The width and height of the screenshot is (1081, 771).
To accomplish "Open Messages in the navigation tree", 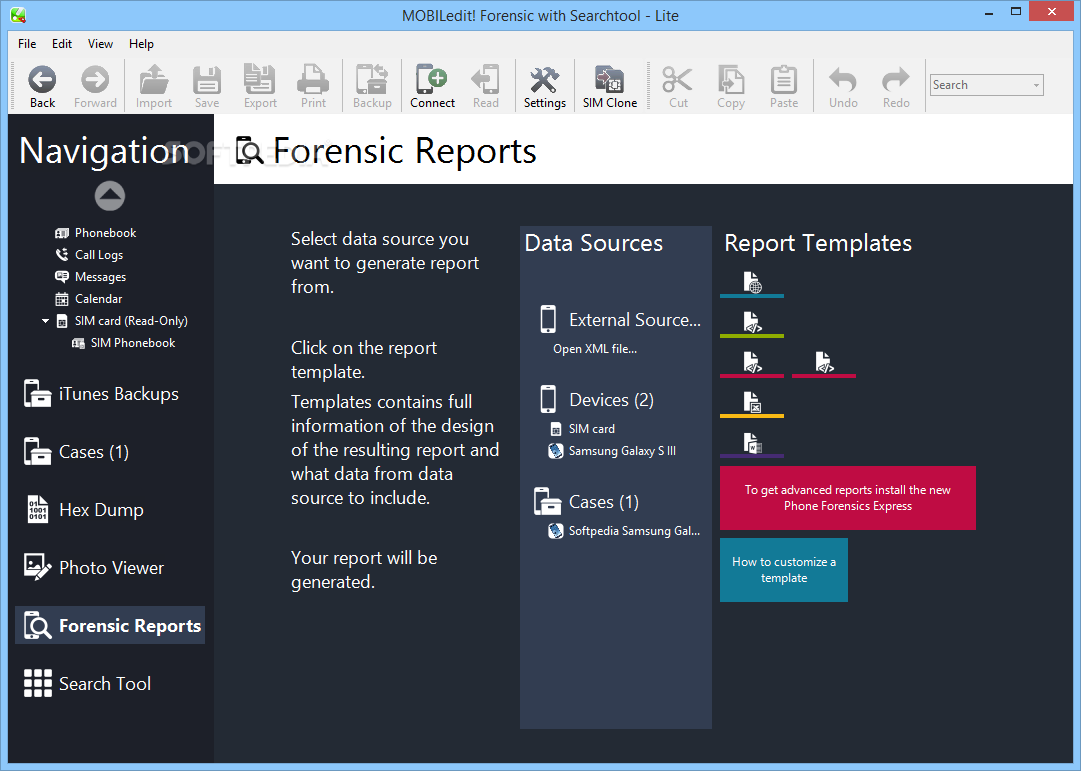I will click(91, 277).
